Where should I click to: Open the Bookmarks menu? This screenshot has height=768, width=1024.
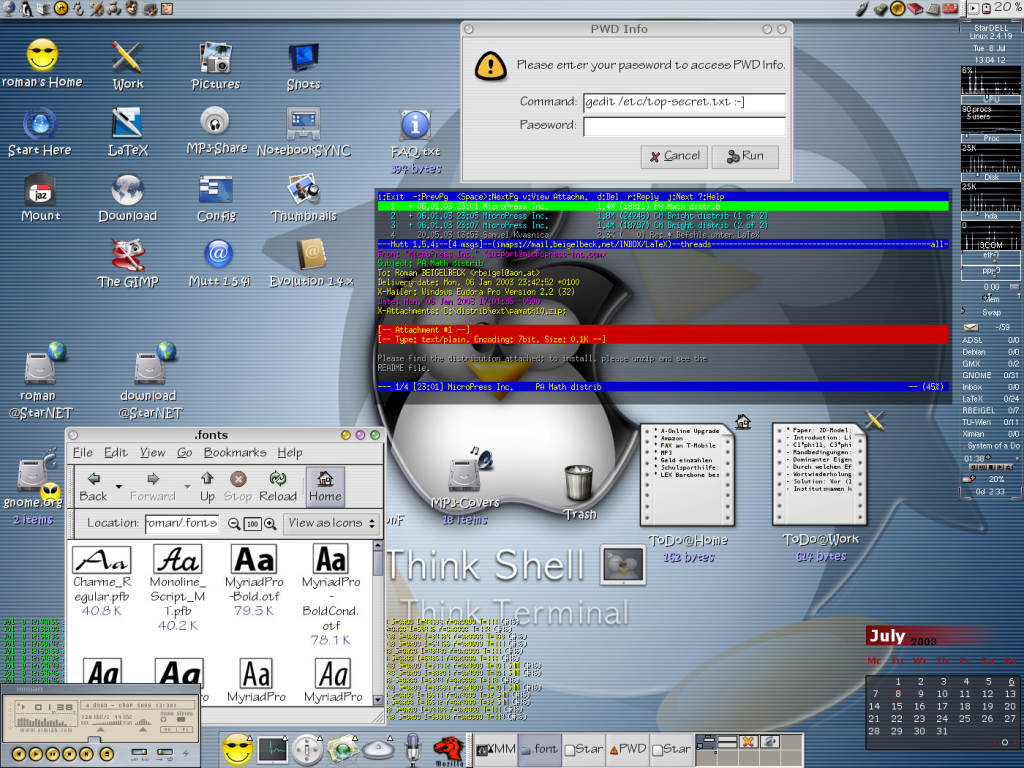(235, 453)
